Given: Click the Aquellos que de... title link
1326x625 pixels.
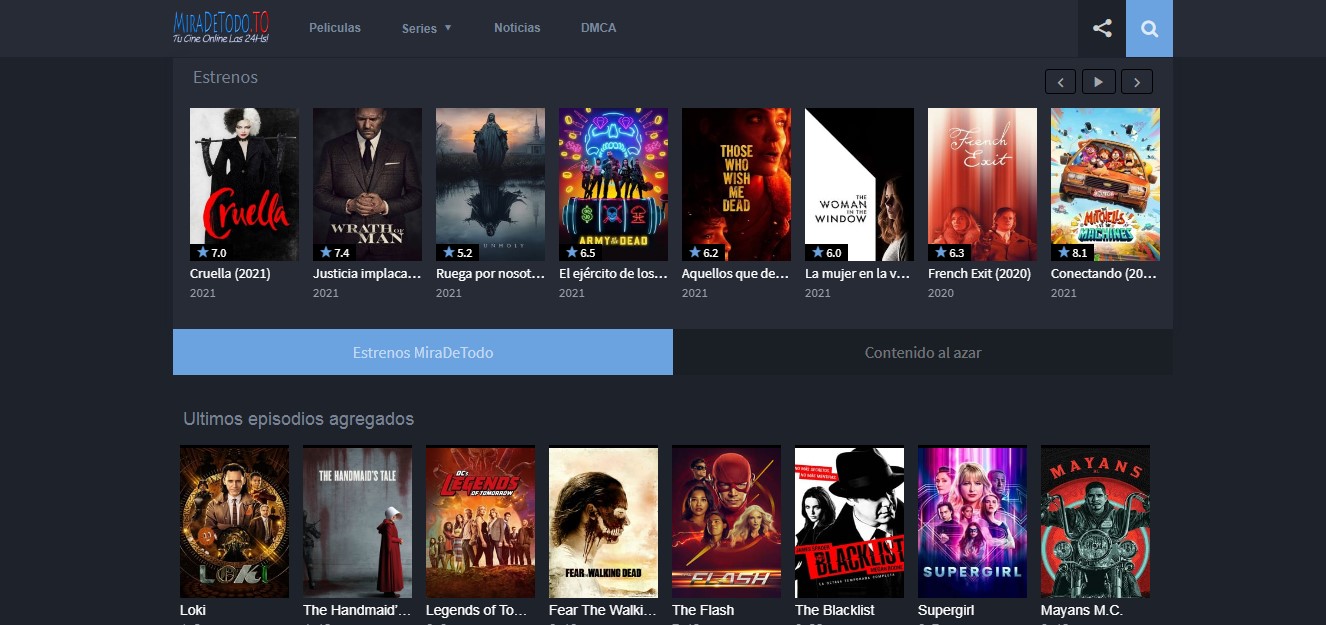Looking at the screenshot, I should tap(736, 273).
